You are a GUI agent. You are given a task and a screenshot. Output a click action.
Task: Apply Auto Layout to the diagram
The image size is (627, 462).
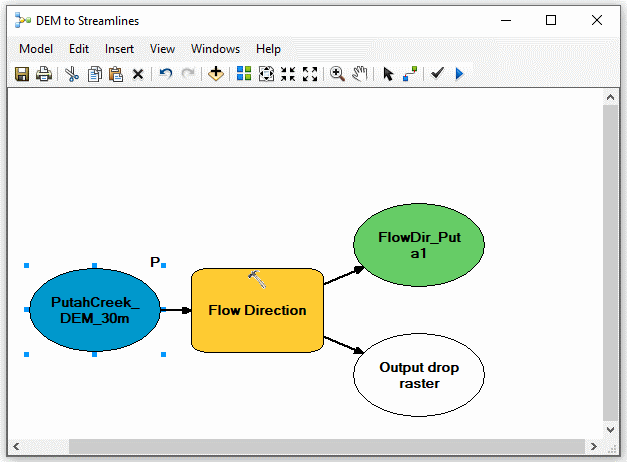pyautogui.click(x=244, y=74)
